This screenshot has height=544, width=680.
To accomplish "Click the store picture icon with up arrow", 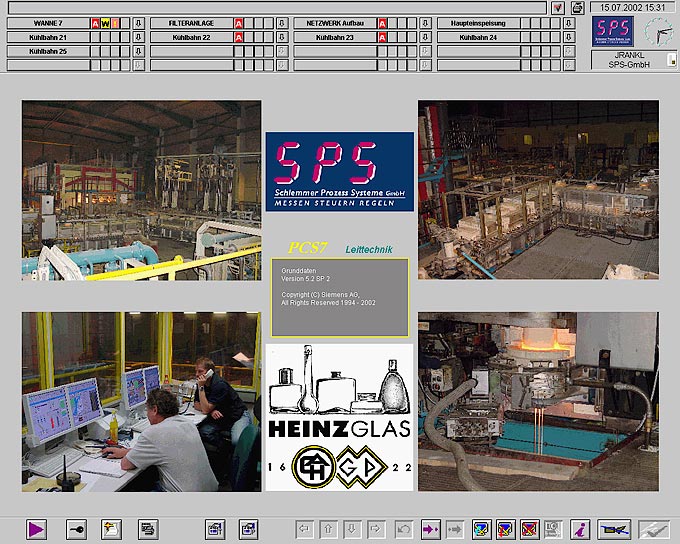I will tap(215, 529).
